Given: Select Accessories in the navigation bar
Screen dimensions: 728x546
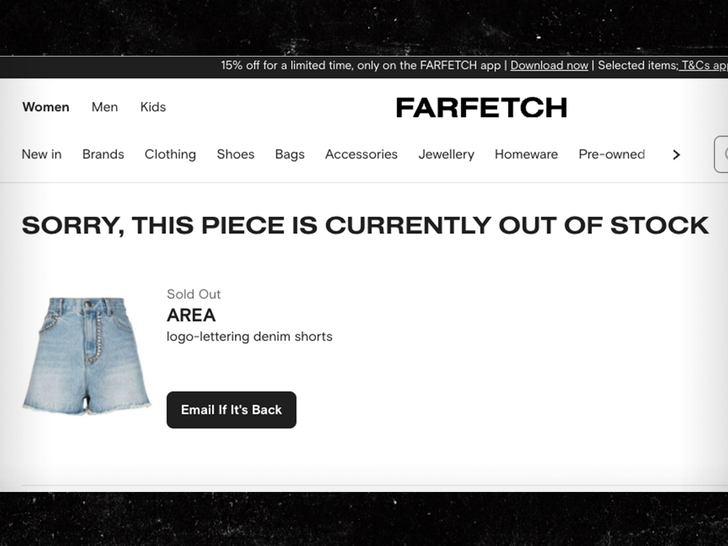Looking at the screenshot, I should (x=361, y=154).
